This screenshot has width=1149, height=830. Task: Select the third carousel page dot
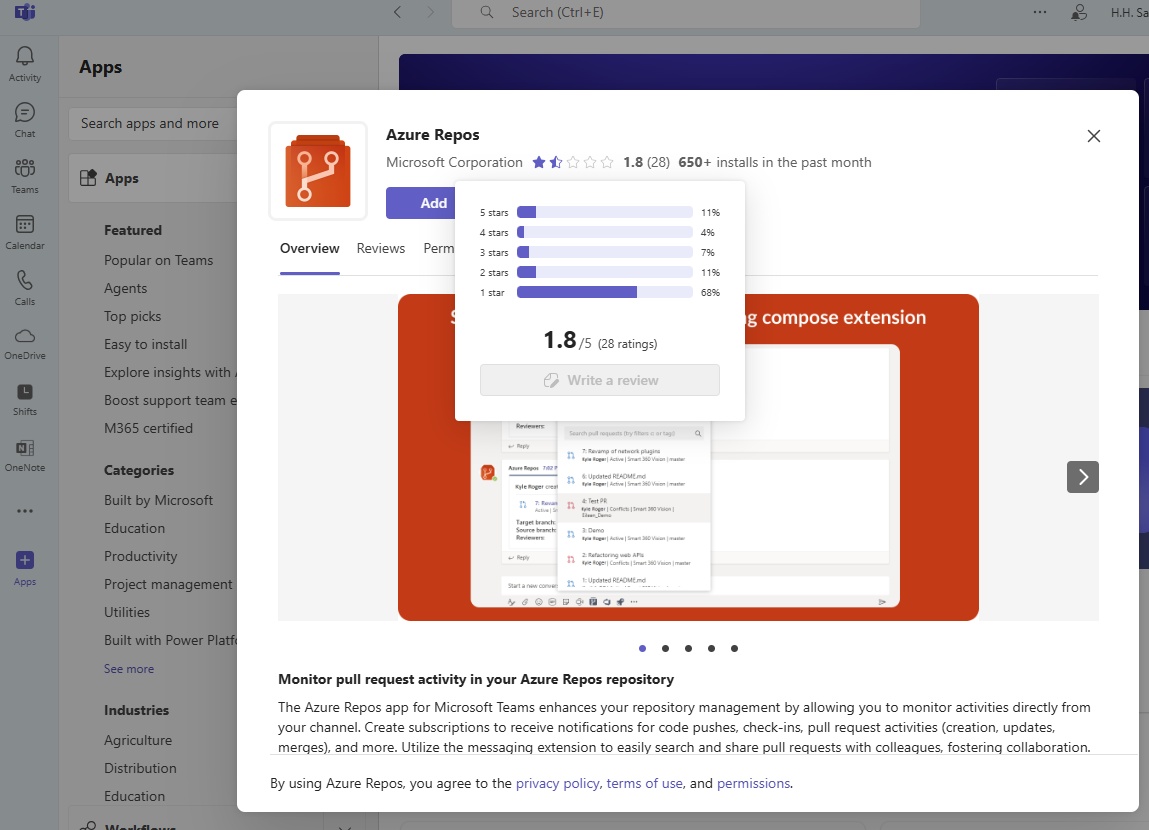[688, 648]
